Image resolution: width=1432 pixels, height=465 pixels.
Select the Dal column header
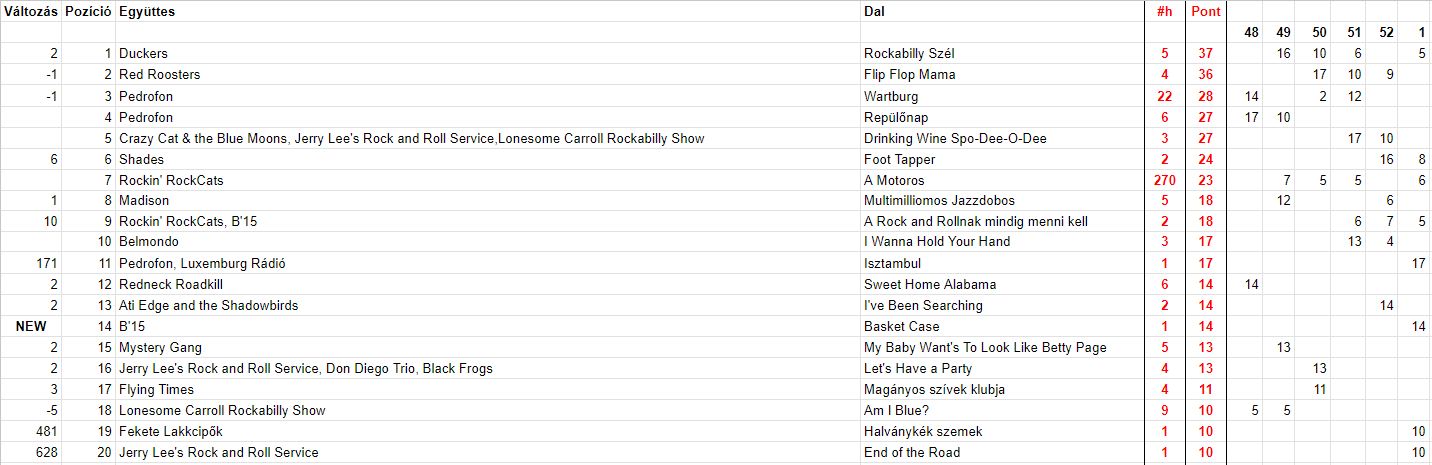874,12
